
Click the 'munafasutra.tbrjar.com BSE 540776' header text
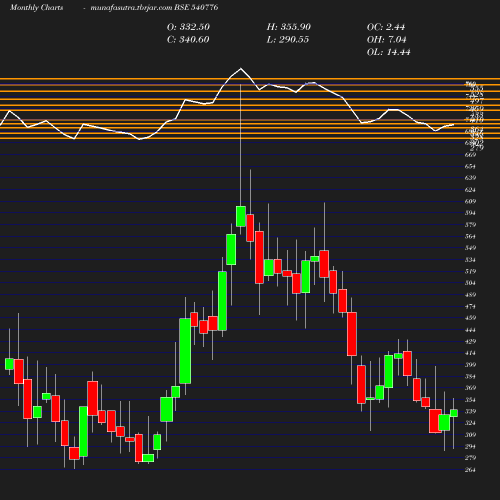[154, 8]
